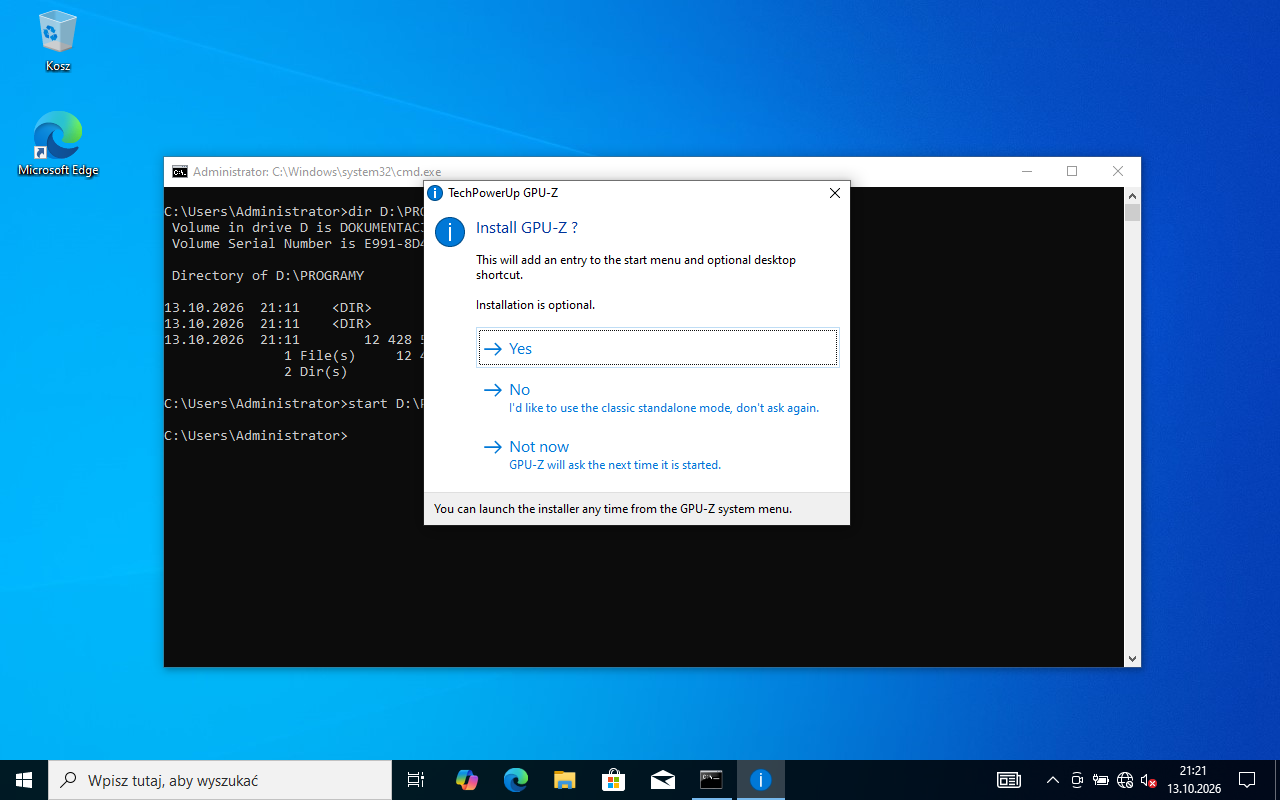Pick the Not now option
Image resolution: width=1280 pixels, height=800 pixels.
click(657, 455)
